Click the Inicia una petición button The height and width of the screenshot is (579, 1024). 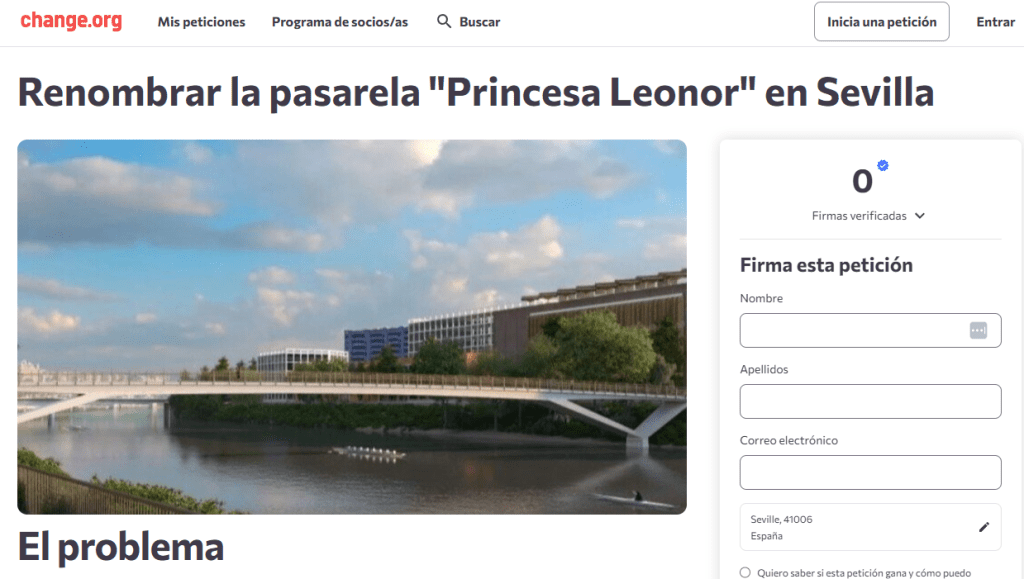click(882, 22)
